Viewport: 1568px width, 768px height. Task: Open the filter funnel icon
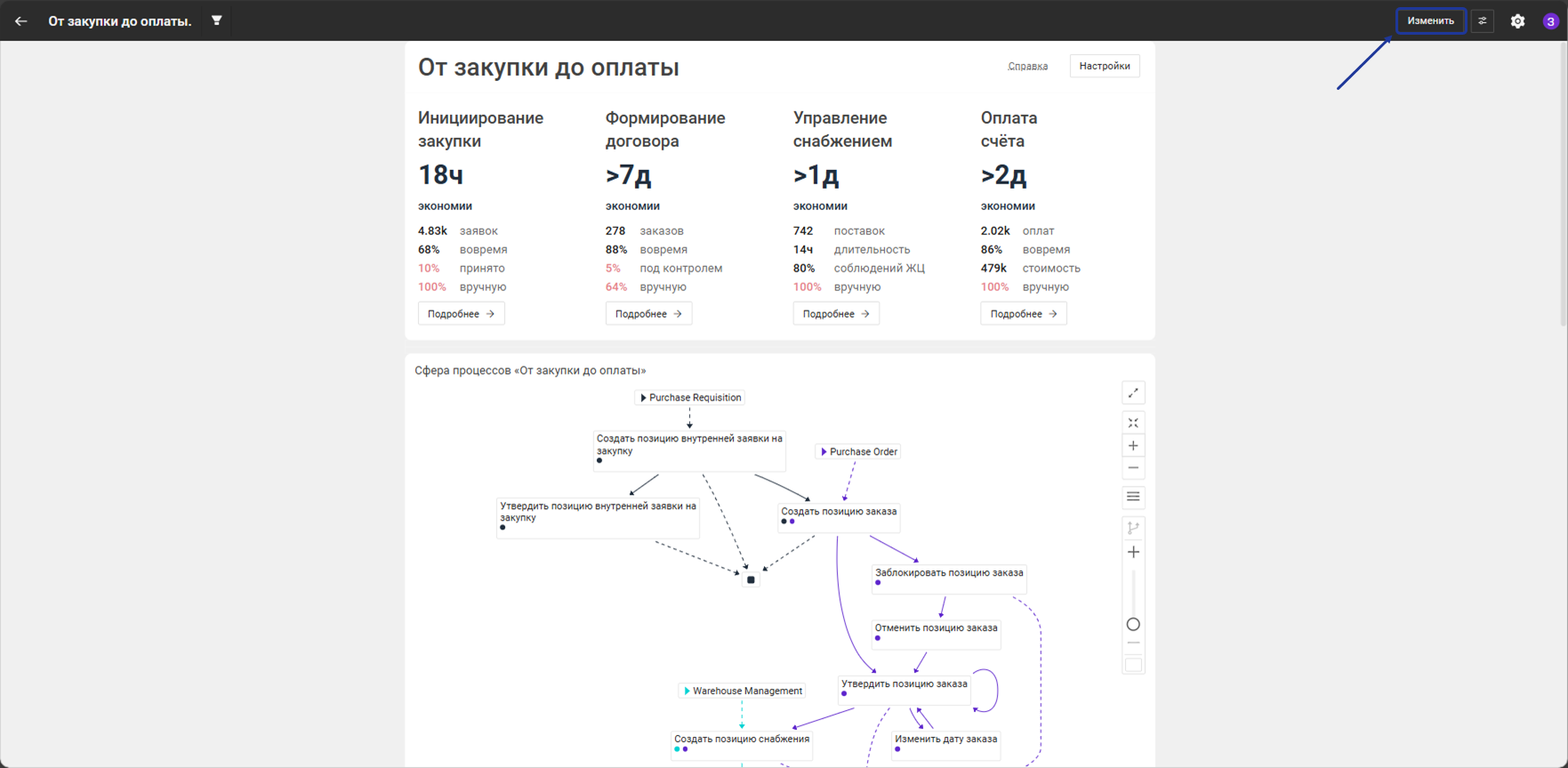pyautogui.click(x=216, y=20)
